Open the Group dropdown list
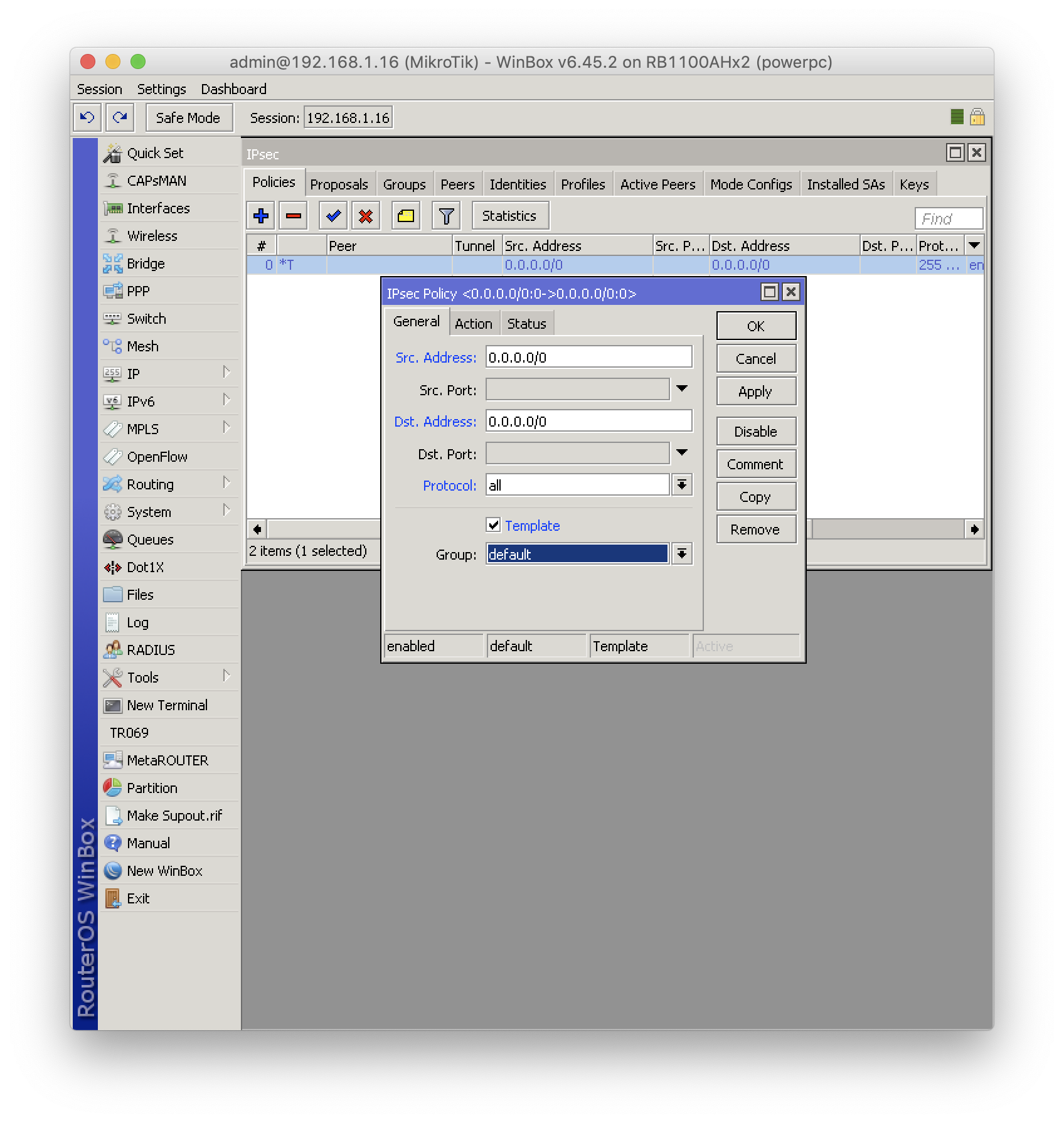Image resolution: width=1064 pixels, height=1123 pixels. point(682,554)
